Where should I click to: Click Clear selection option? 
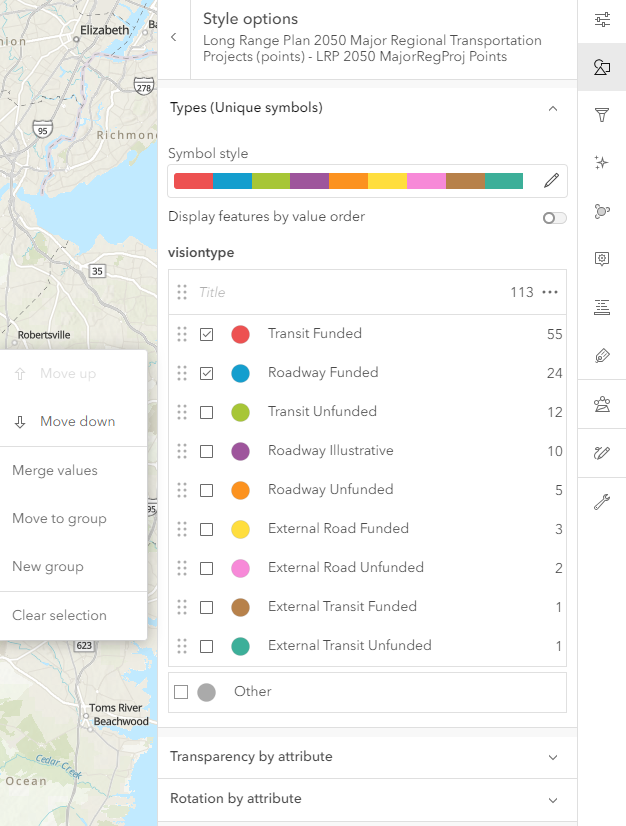click(x=59, y=616)
